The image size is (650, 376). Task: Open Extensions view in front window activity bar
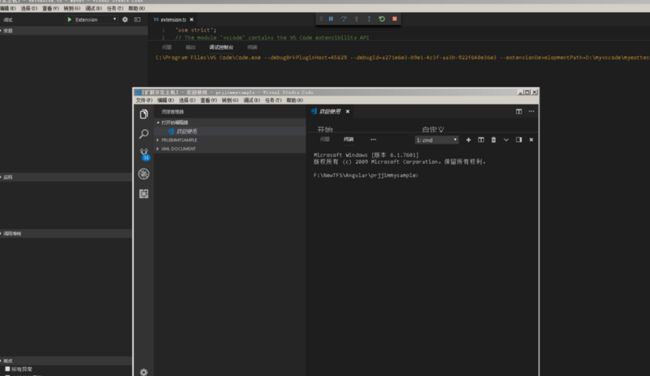point(144,194)
